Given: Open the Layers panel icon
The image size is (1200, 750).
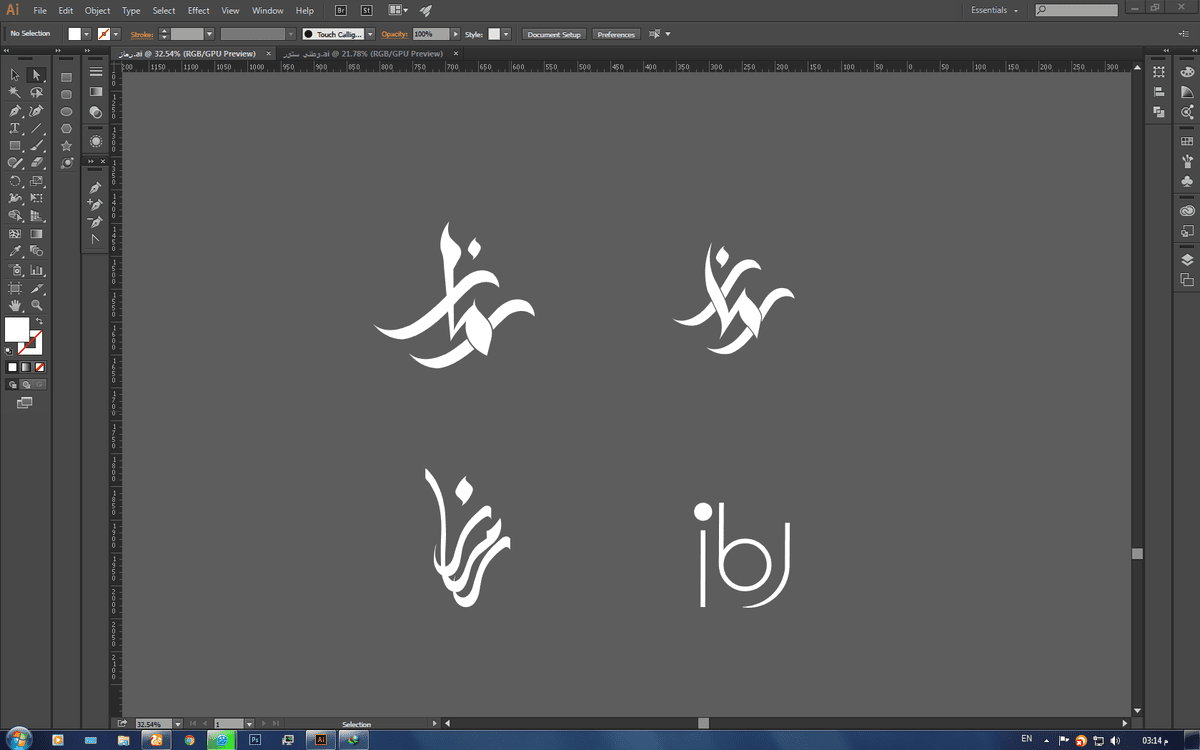Looking at the screenshot, I should pyautogui.click(x=1187, y=259).
